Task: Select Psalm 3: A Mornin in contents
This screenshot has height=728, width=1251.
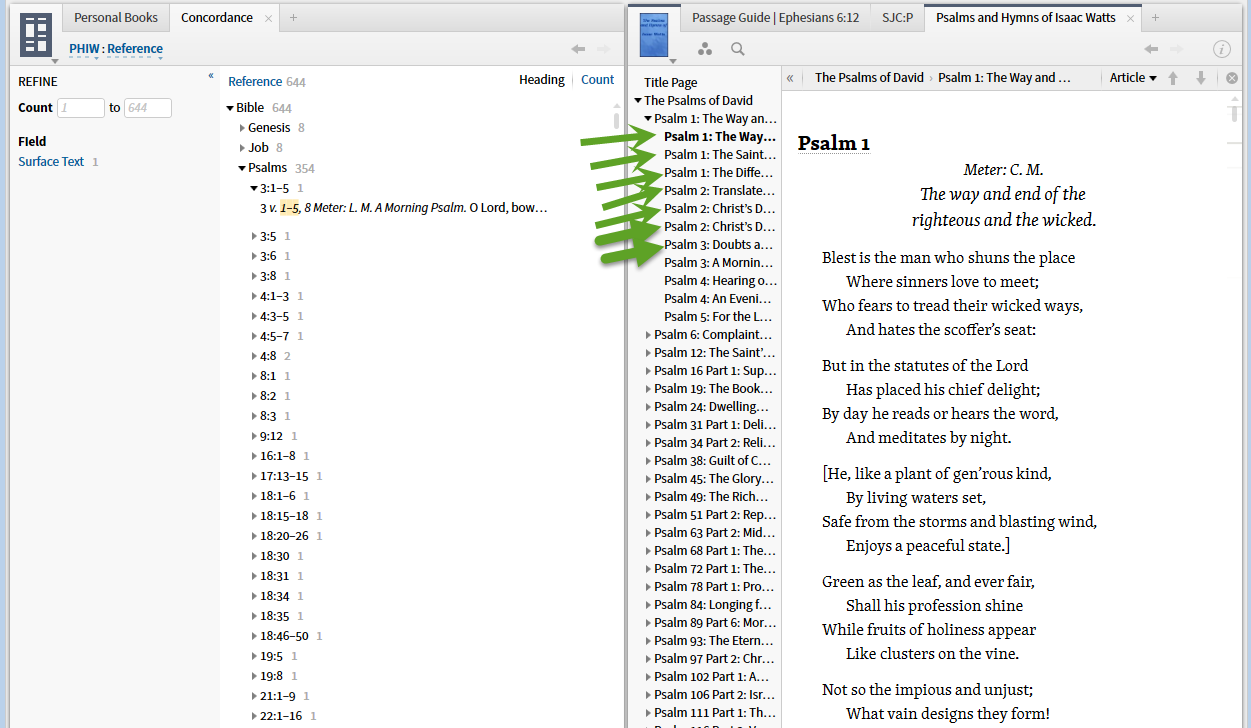Action: tap(720, 262)
